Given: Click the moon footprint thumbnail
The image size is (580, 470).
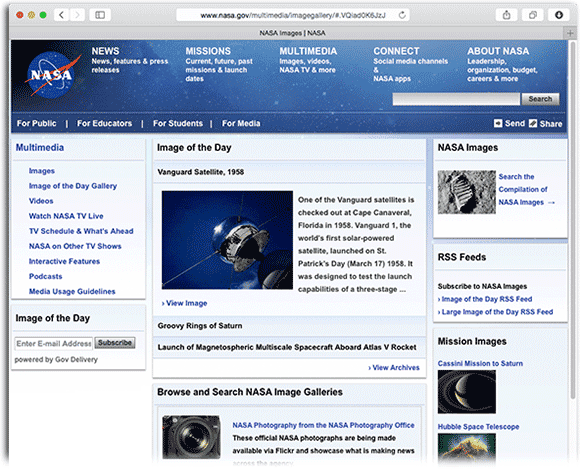Looking at the screenshot, I should click(467, 192).
